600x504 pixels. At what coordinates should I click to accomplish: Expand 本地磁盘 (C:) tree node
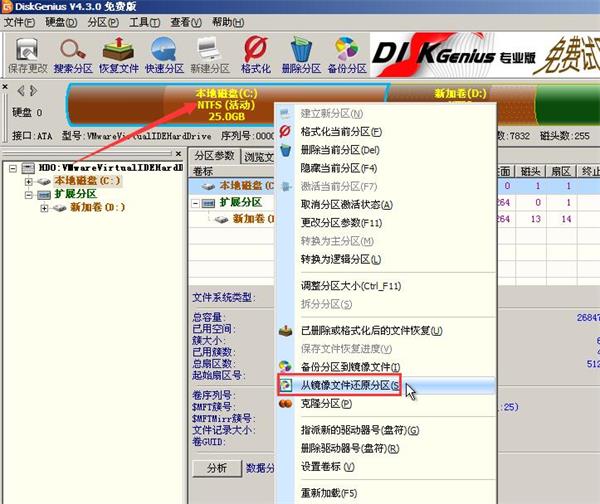pos(28,181)
